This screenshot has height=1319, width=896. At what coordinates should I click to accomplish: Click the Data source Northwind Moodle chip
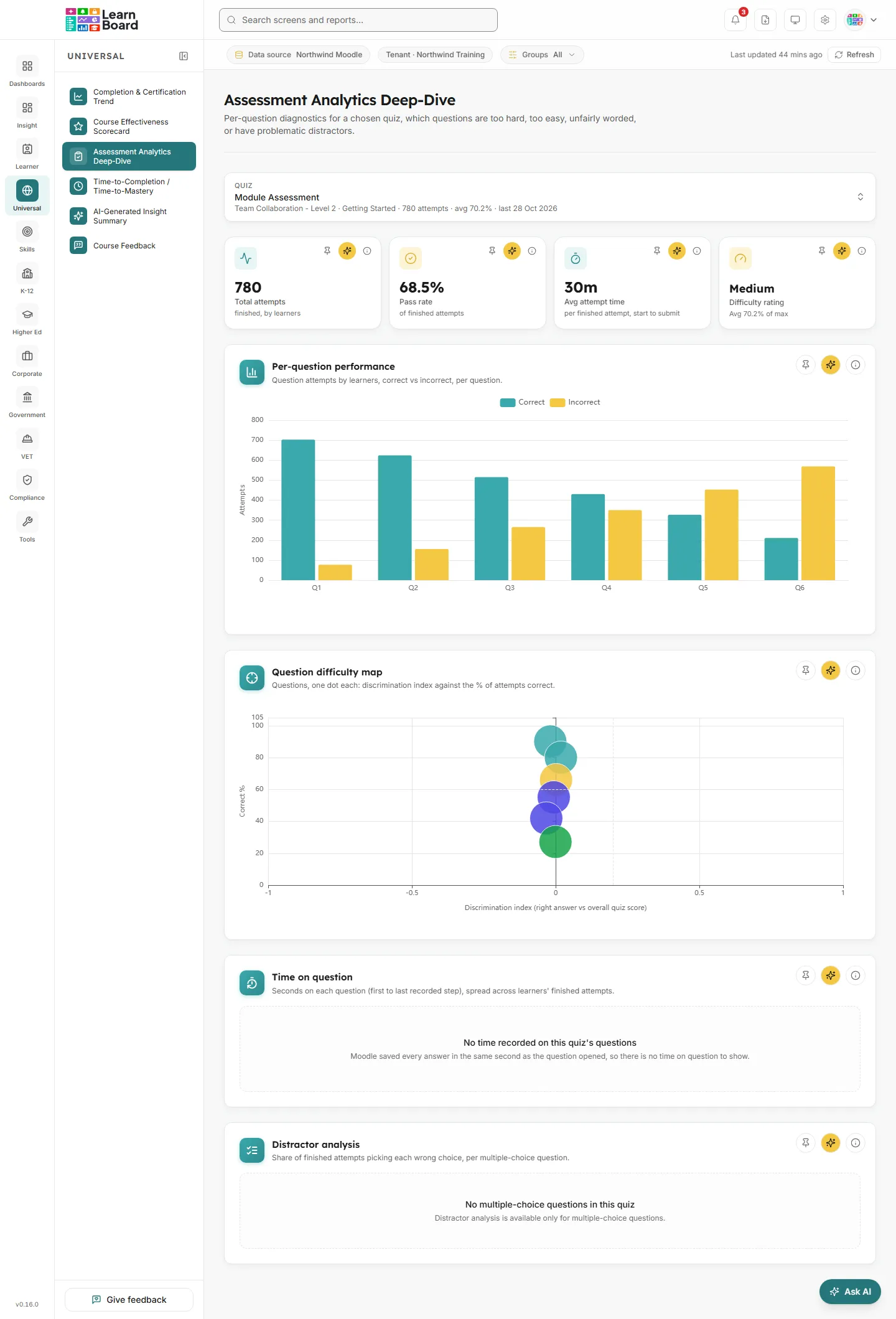[299, 55]
